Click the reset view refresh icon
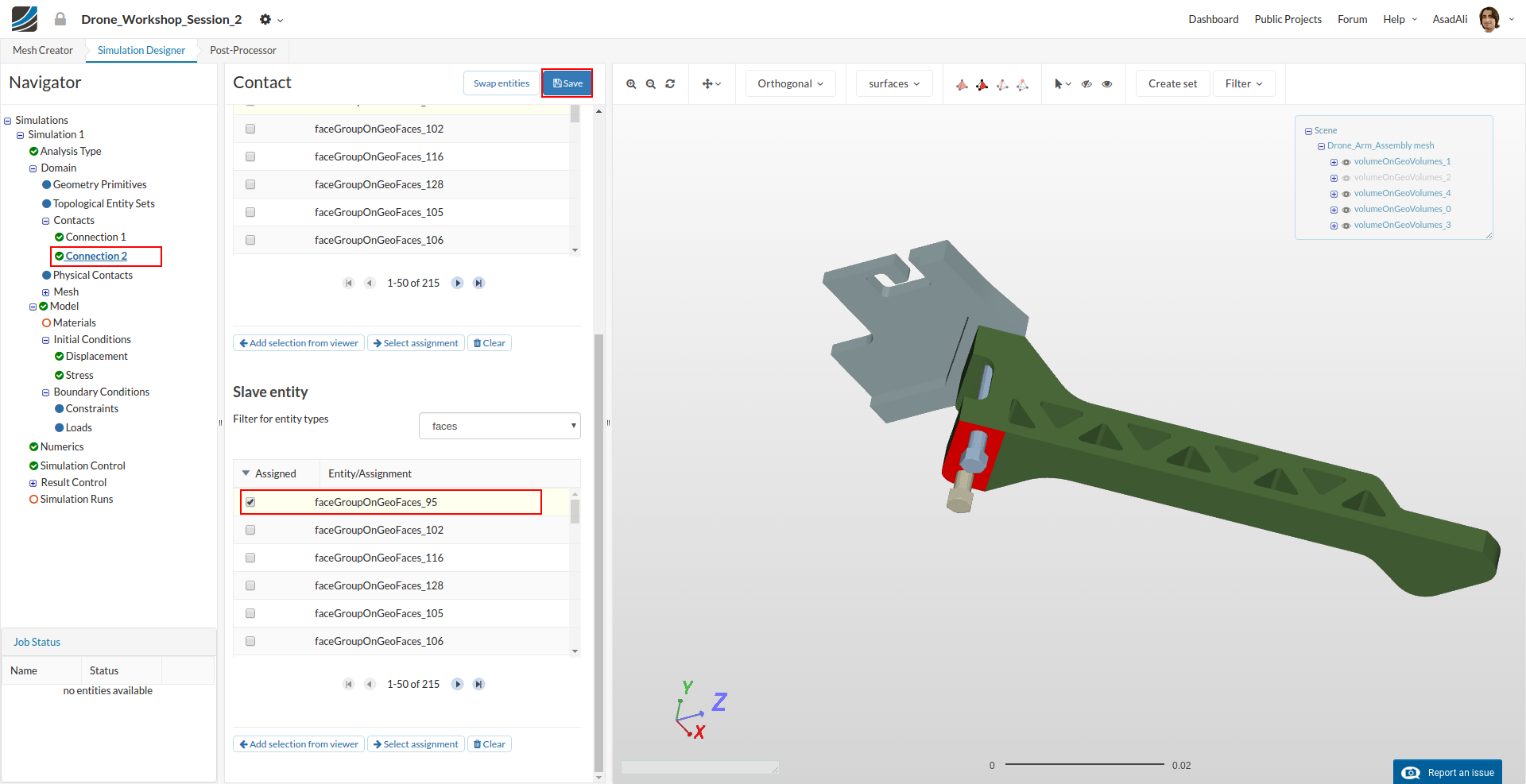The image size is (1526, 784). coord(670,84)
